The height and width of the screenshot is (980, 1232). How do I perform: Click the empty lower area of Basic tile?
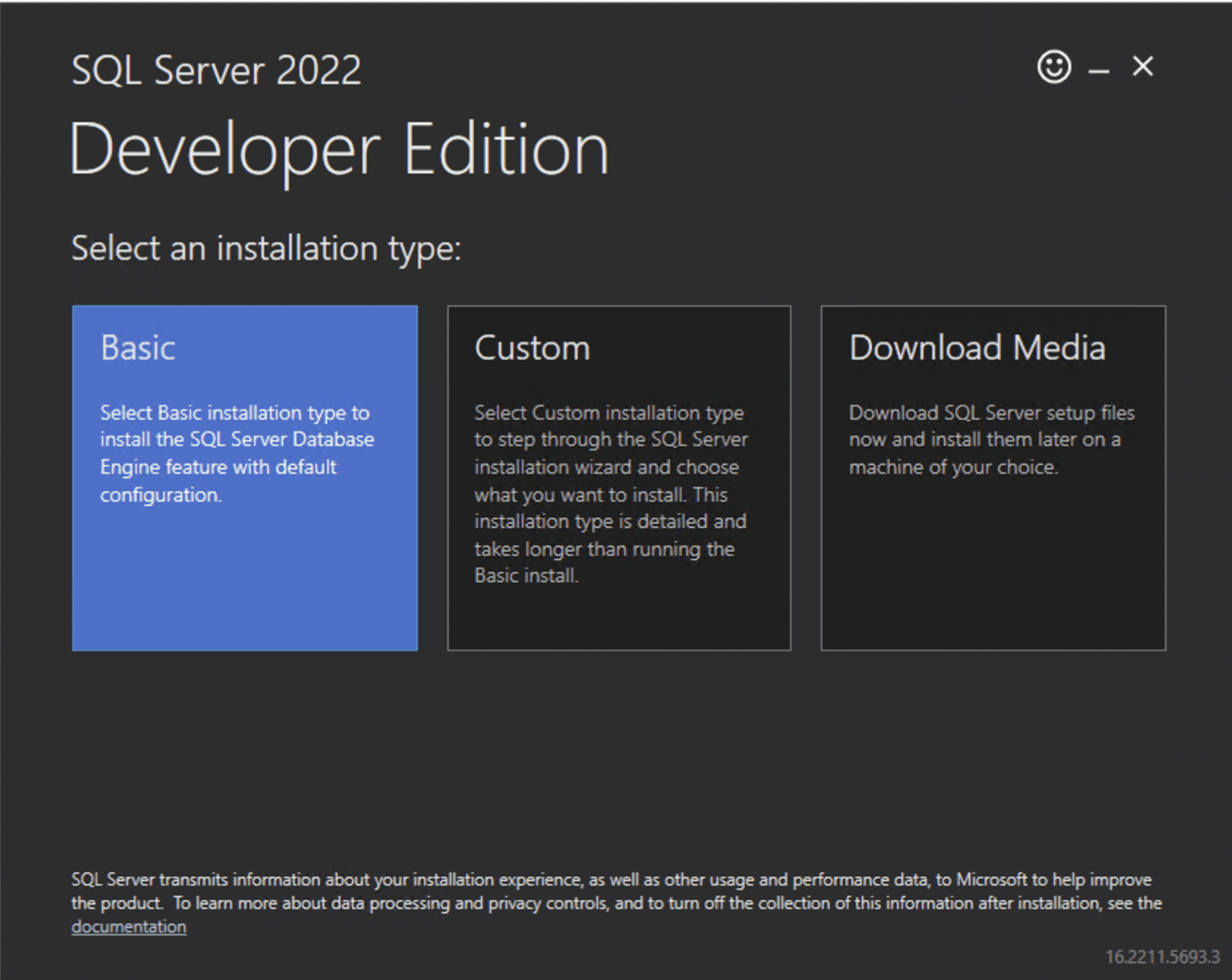point(245,585)
